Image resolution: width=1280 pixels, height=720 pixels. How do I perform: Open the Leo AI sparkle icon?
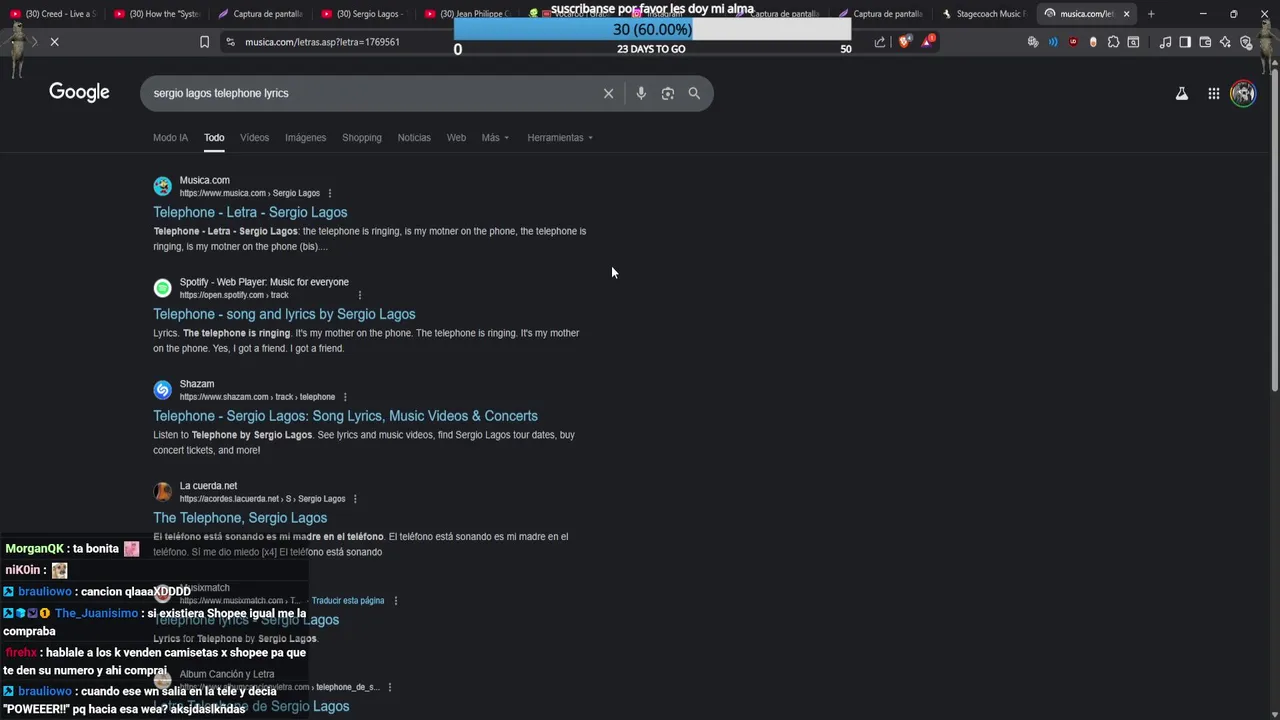point(1225,42)
